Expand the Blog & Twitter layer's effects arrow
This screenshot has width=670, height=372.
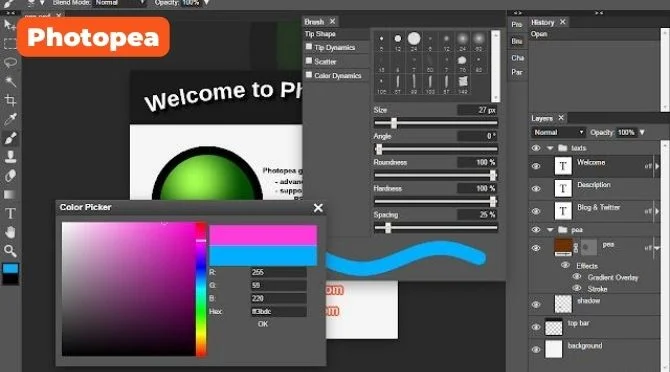[x=657, y=211]
